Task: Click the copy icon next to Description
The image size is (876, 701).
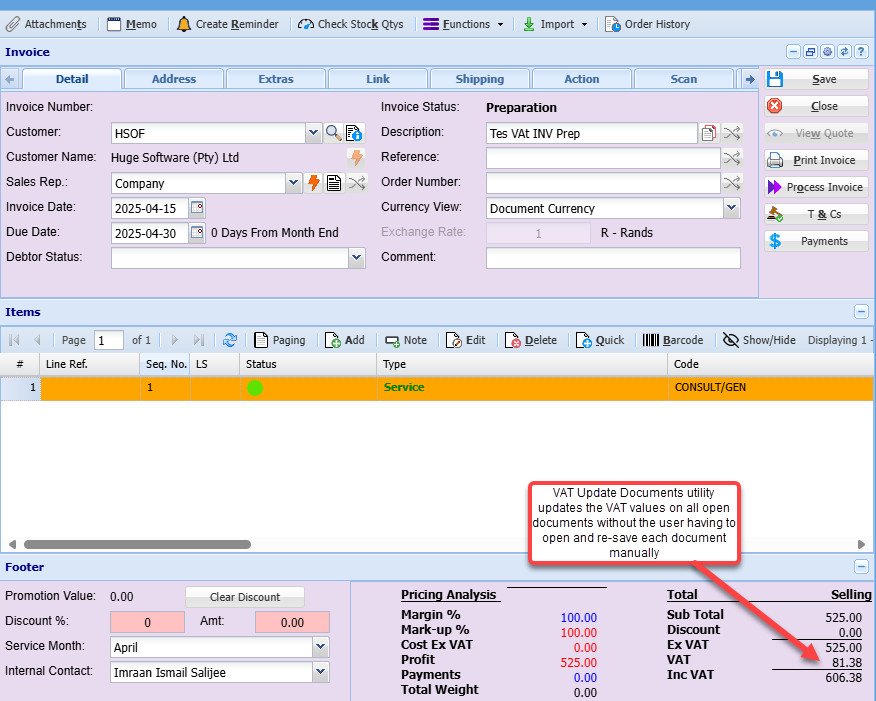Action: coord(709,133)
